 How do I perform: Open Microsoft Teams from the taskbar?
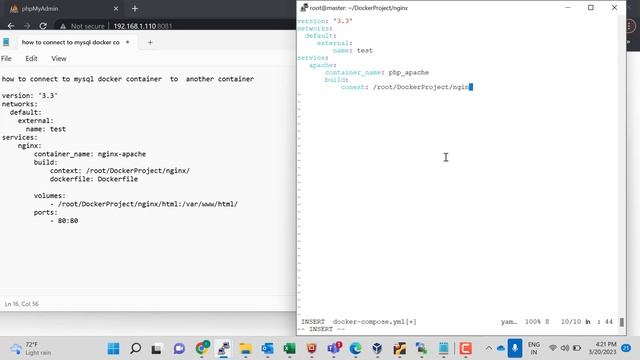pyautogui.click(x=334, y=348)
